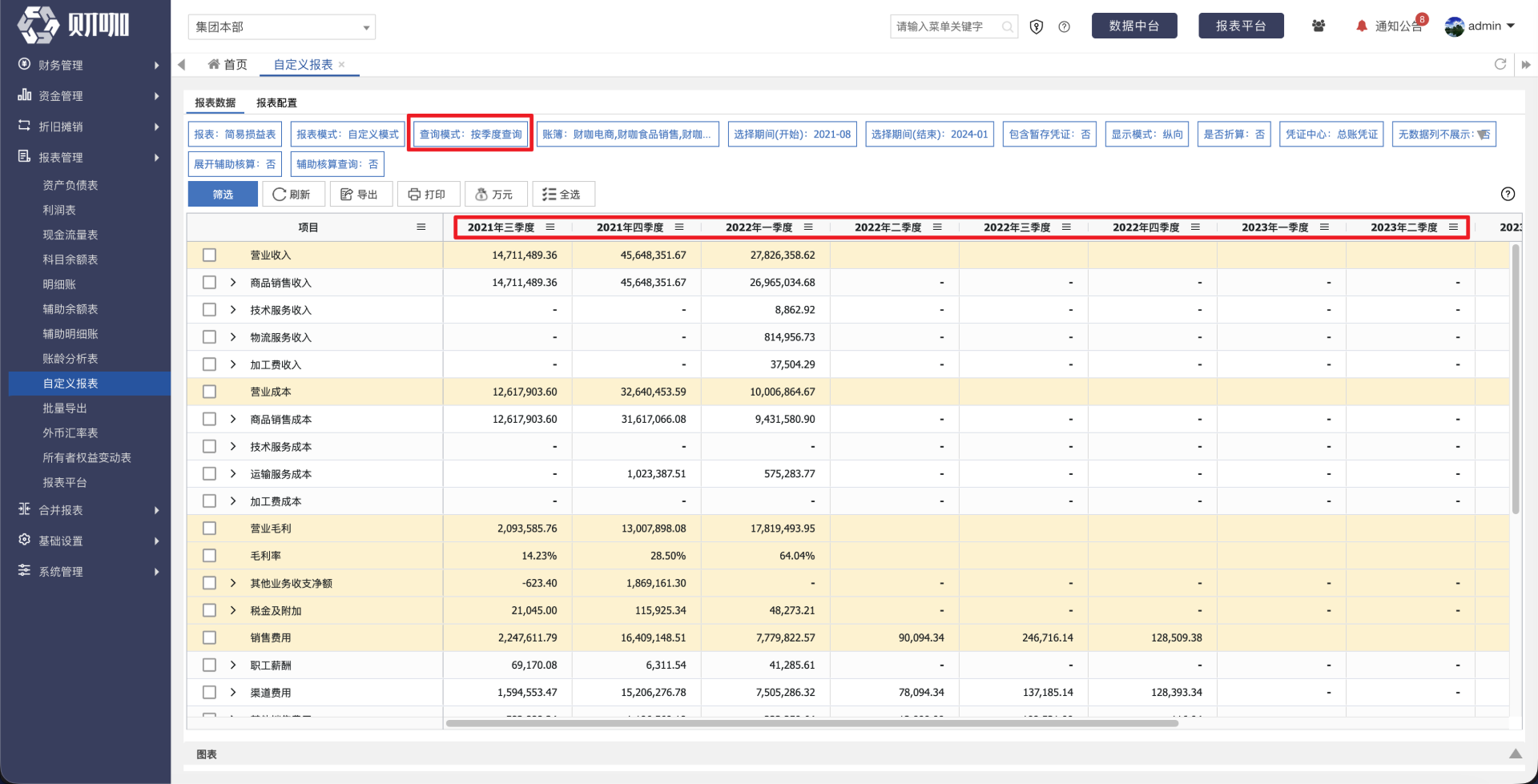Open the help question mark icon in header
This screenshot has height=784, width=1538.
(x=1064, y=26)
